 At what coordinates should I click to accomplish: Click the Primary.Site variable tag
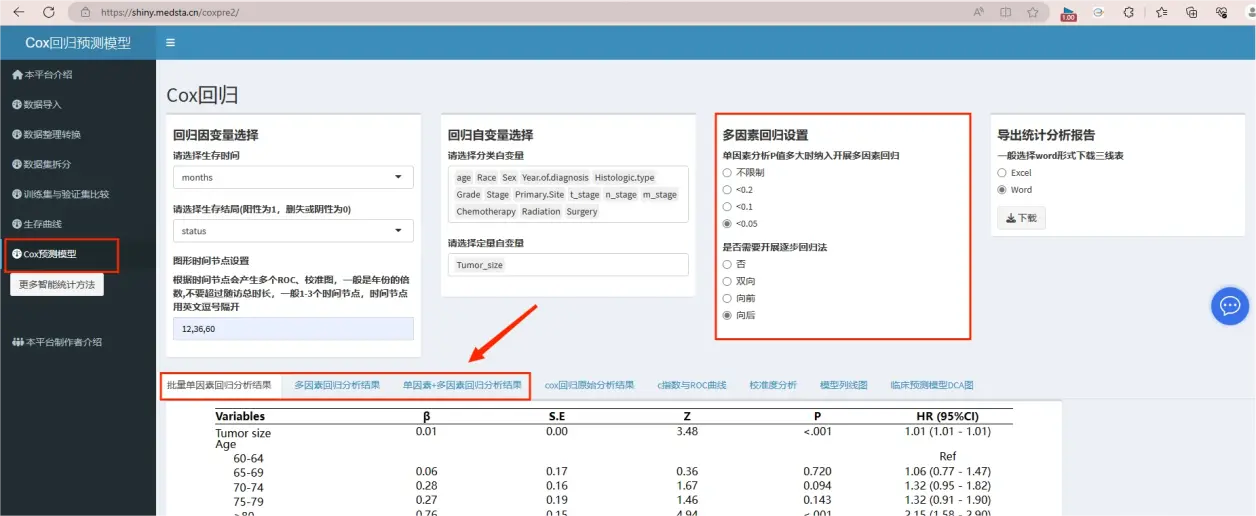pos(540,194)
